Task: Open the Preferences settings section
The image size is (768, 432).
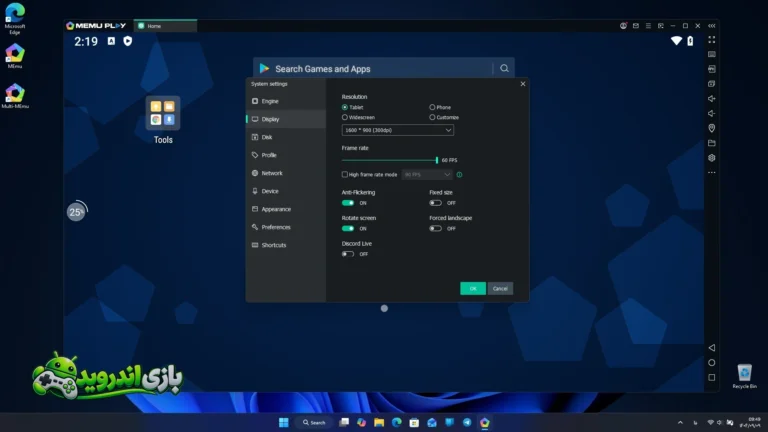Action: coord(286,227)
